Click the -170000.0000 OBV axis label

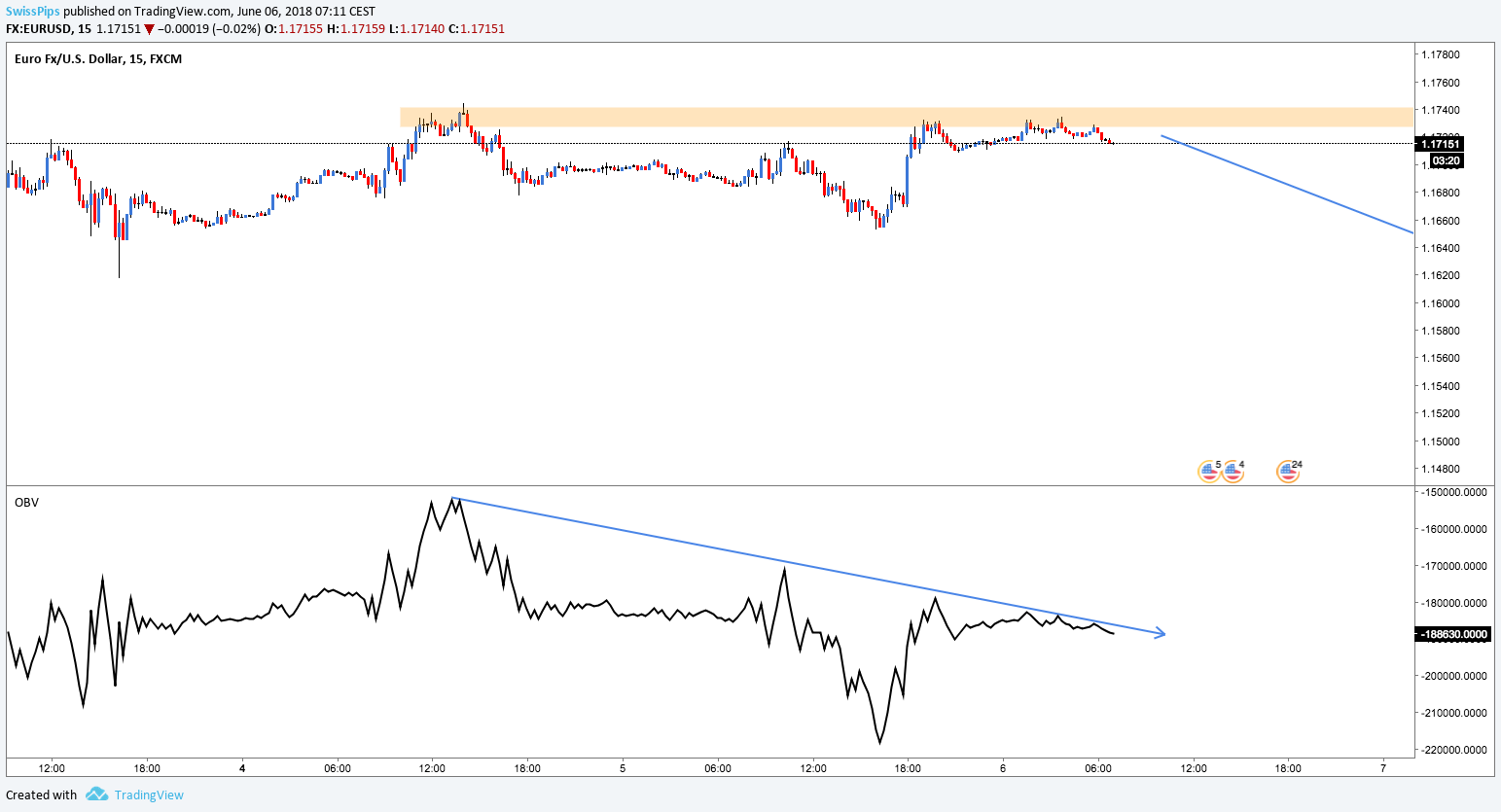coord(1453,566)
